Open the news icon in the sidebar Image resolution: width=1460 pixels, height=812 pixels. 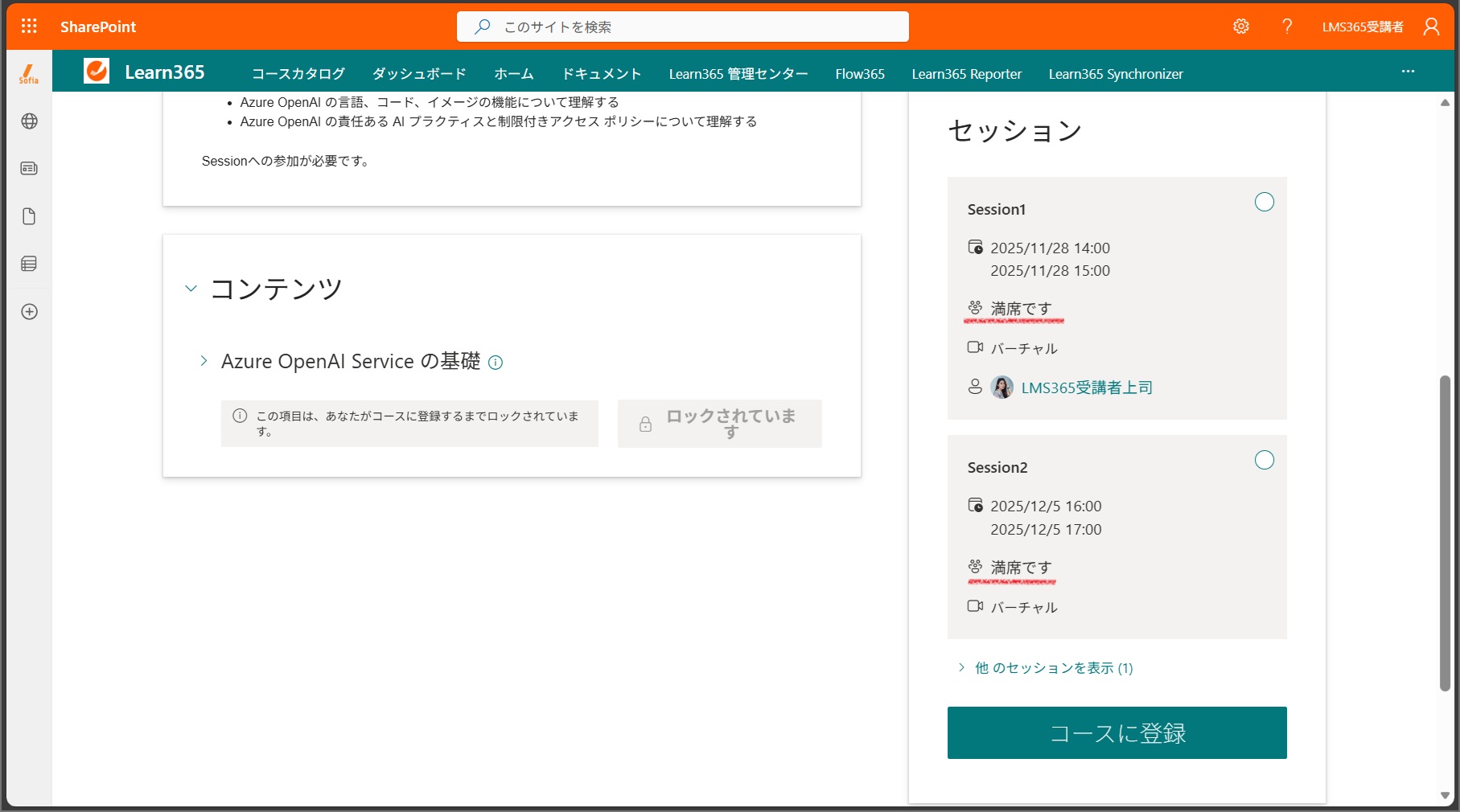[x=30, y=169]
